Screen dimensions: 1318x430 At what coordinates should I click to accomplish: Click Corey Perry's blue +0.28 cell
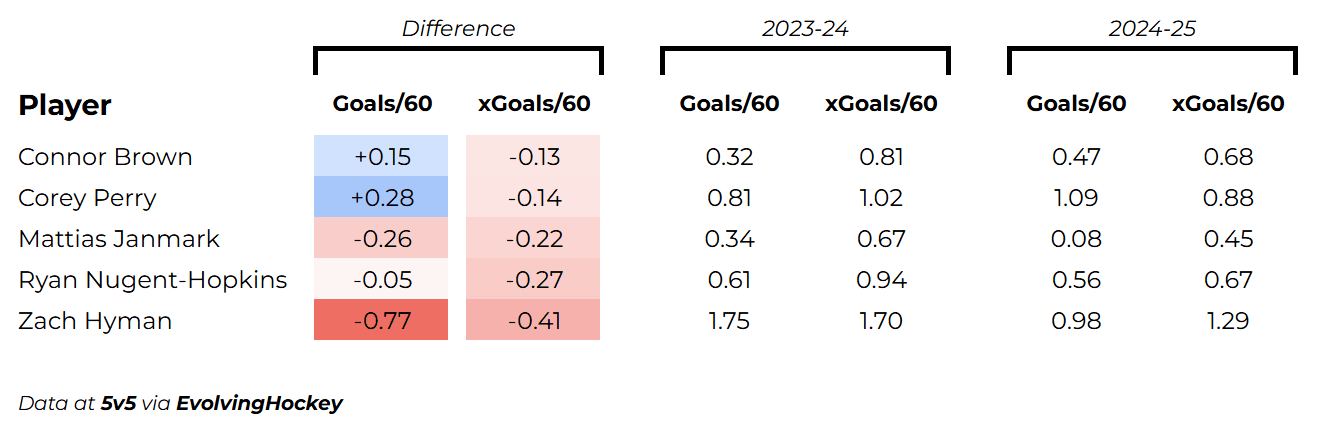[x=381, y=198]
